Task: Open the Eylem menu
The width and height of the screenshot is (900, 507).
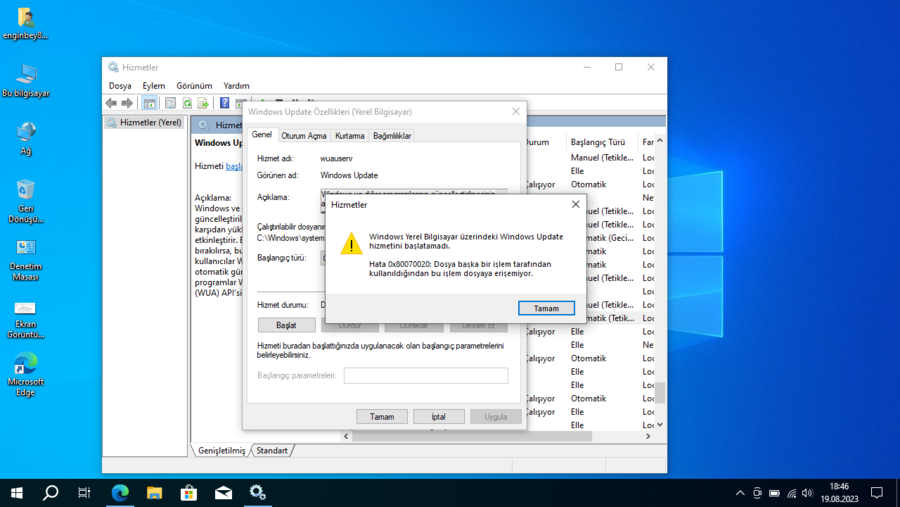Action: click(x=153, y=86)
